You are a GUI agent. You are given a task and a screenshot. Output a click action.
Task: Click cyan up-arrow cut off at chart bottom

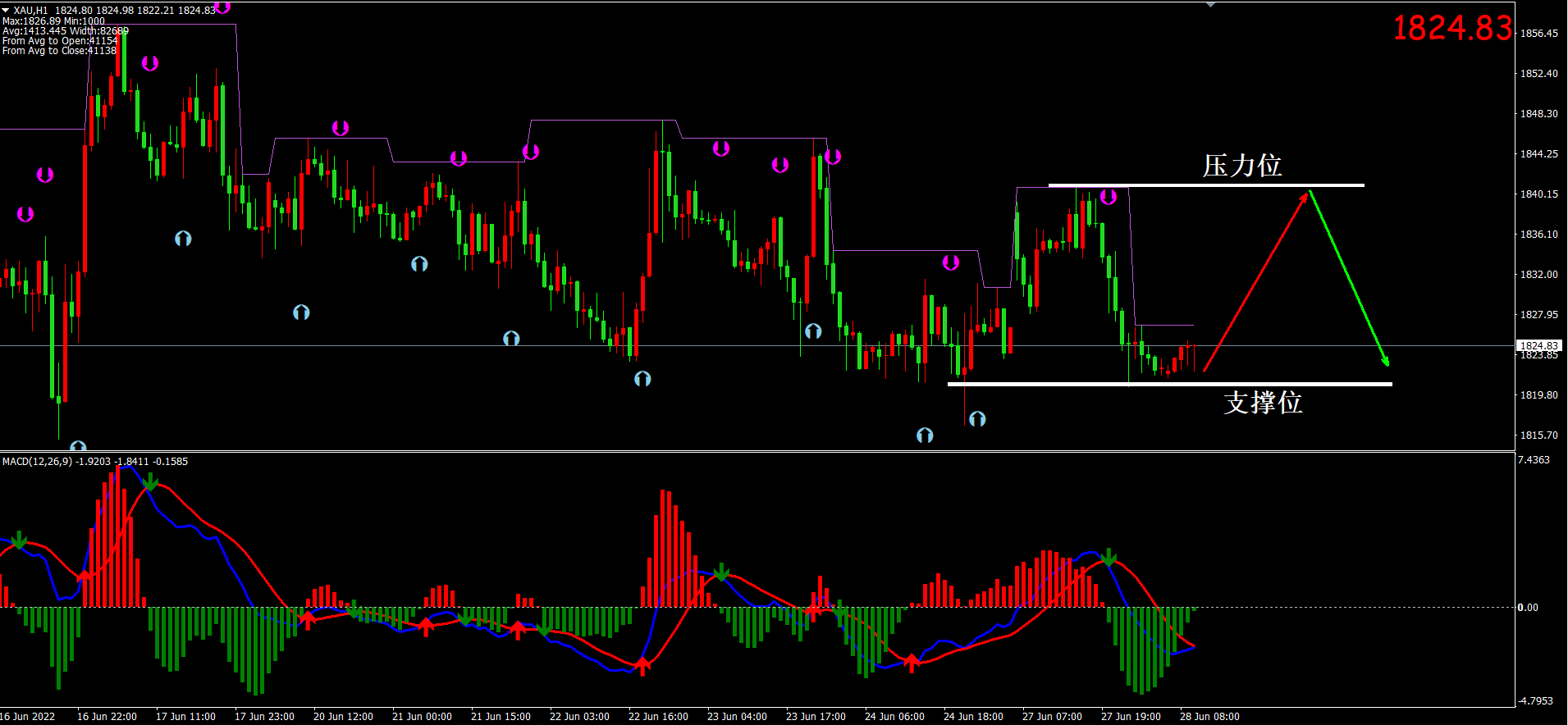tap(78, 446)
